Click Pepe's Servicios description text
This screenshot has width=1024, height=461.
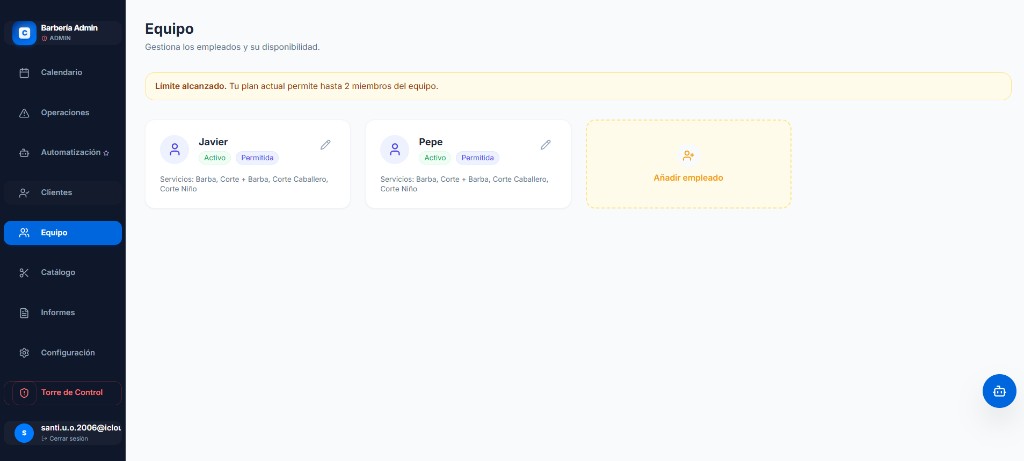[x=464, y=183]
